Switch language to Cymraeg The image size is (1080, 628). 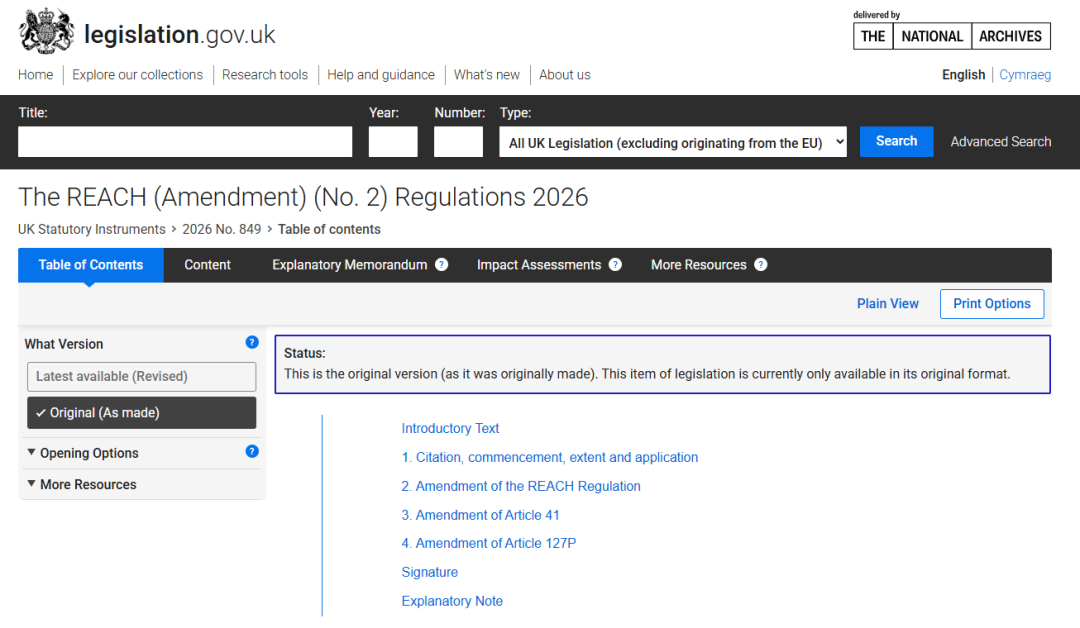point(1025,74)
